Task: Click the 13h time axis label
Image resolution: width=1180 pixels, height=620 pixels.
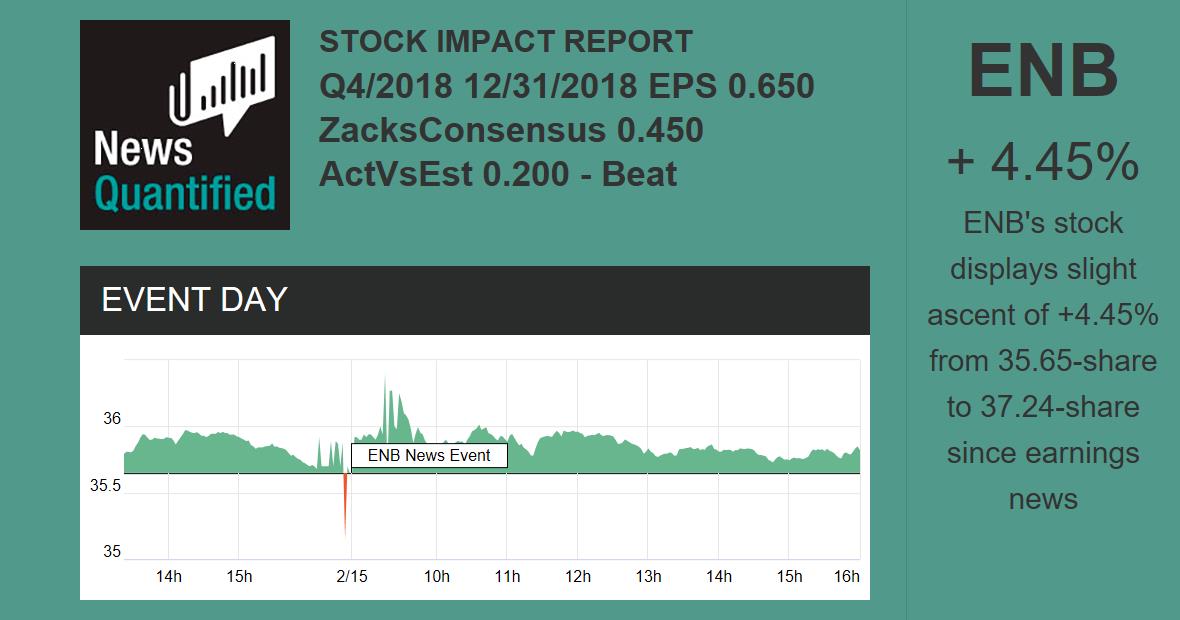Action: tap(648, 576)
